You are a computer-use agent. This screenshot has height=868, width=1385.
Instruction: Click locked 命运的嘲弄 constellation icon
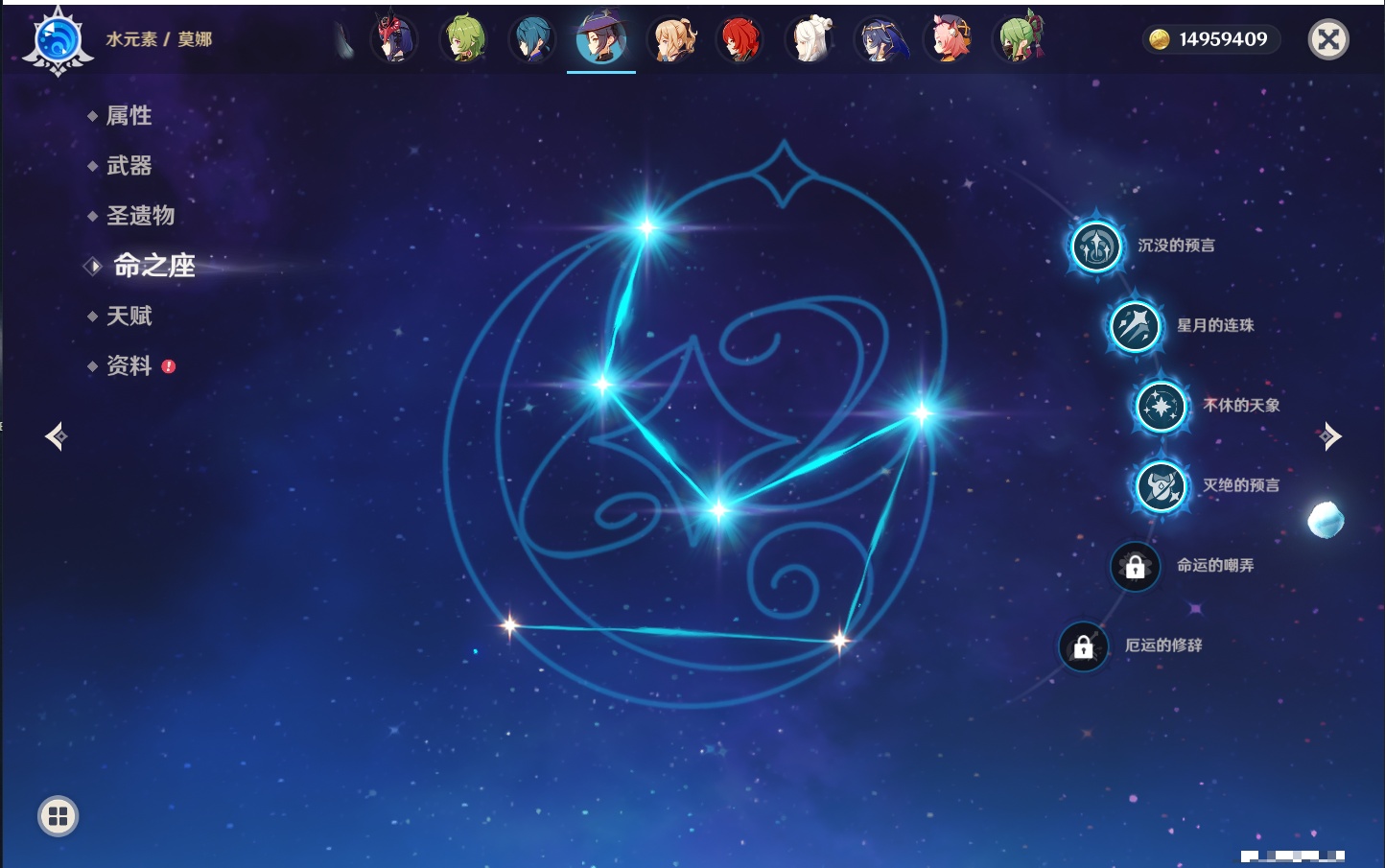1135,566
